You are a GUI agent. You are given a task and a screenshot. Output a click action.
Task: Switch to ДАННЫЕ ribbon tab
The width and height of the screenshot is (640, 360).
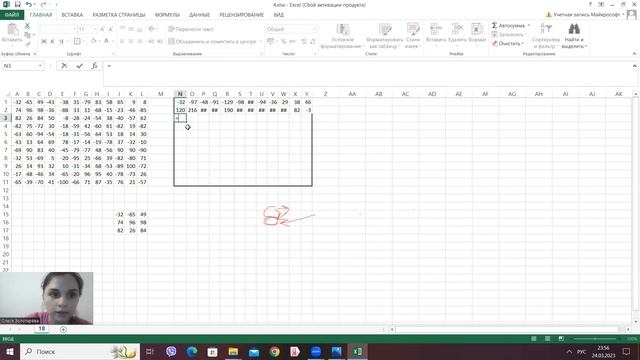199,15
